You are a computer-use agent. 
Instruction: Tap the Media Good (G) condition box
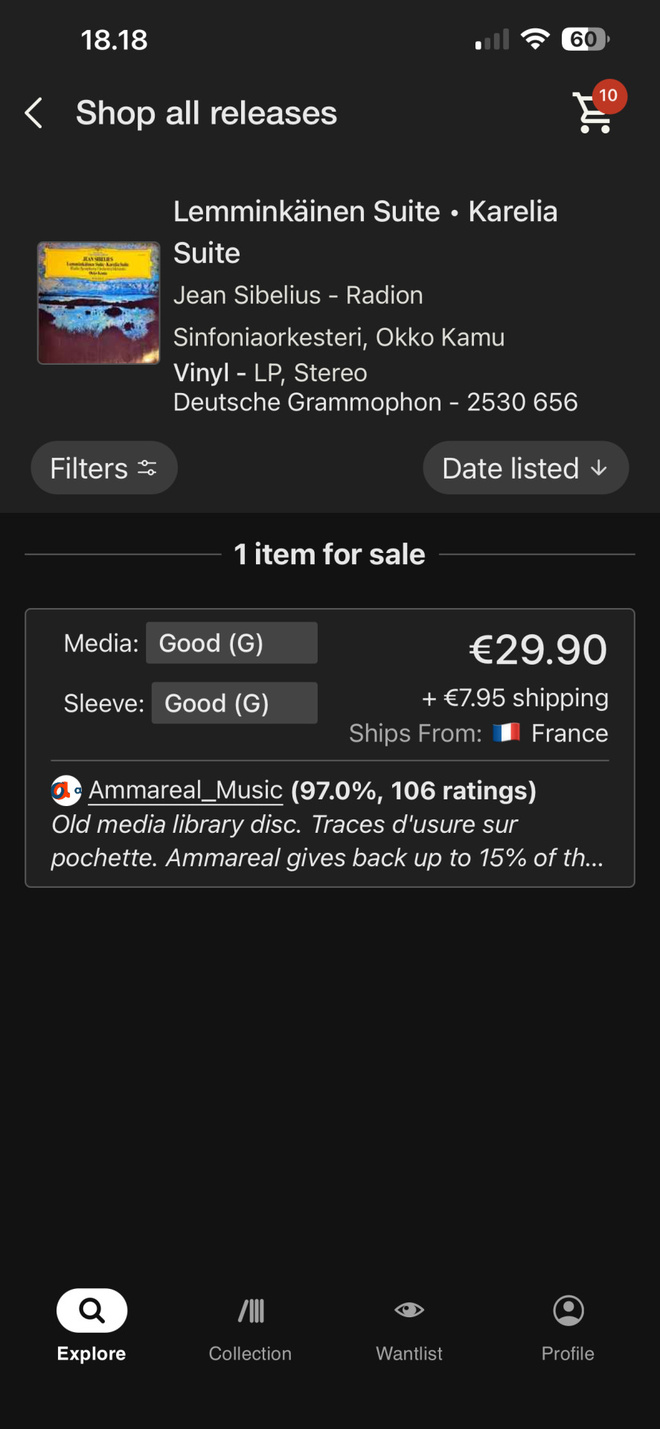(231, 643)
